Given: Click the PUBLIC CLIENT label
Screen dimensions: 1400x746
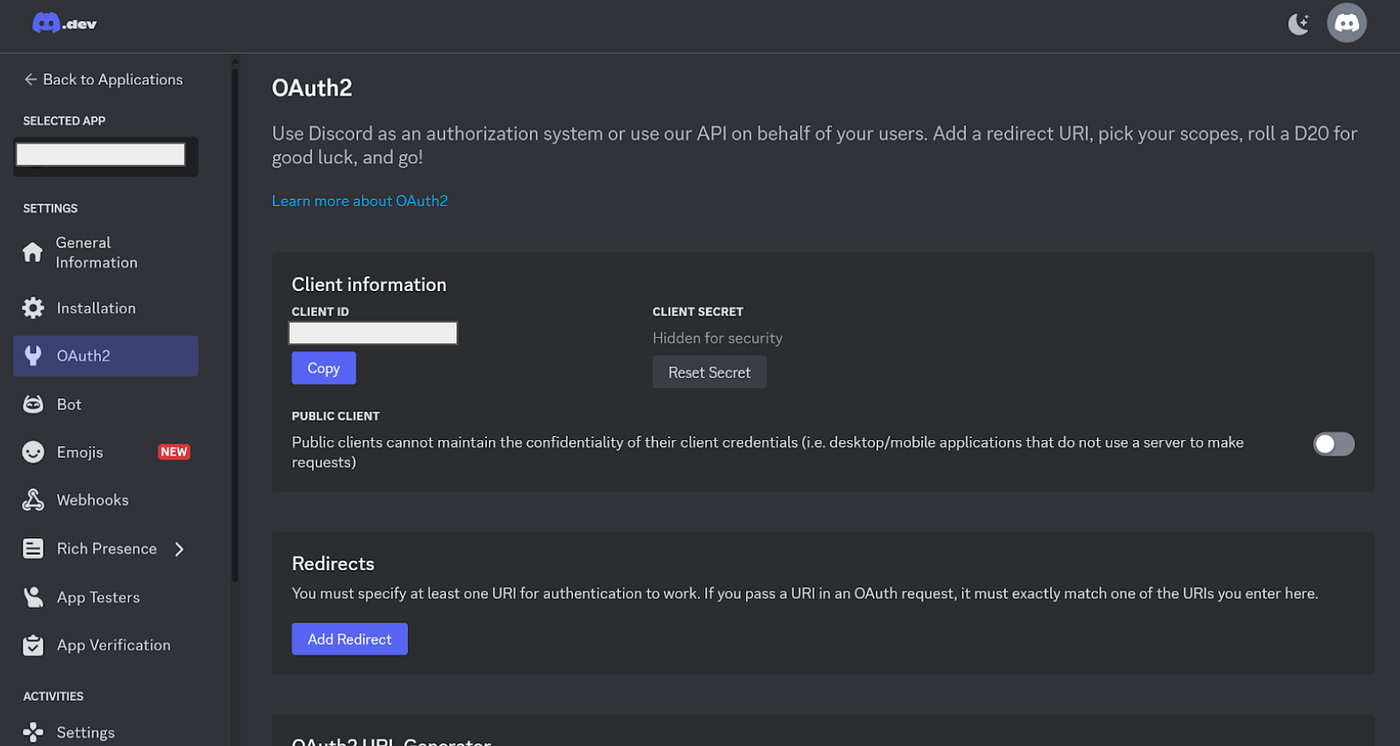Looking at the screenshot, I should (x=336, y=416).
